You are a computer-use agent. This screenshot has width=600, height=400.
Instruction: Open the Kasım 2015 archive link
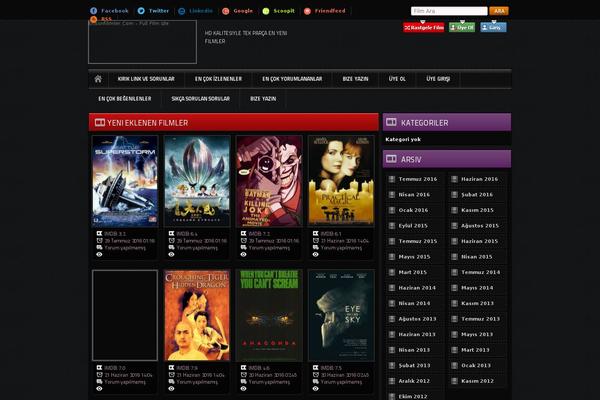(x=477, y=210)
